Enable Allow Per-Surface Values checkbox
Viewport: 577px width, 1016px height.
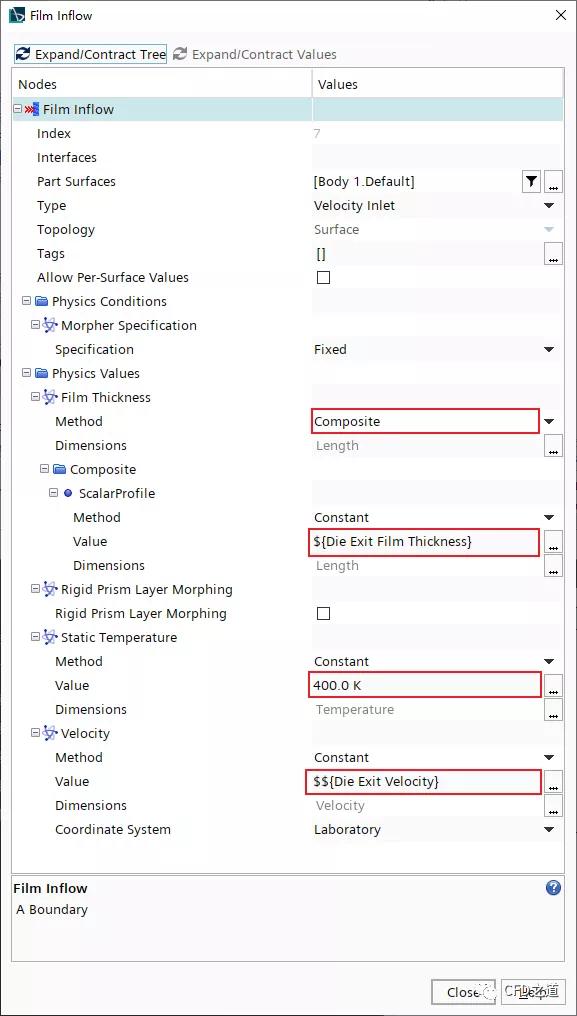click(x=323, y=277)
